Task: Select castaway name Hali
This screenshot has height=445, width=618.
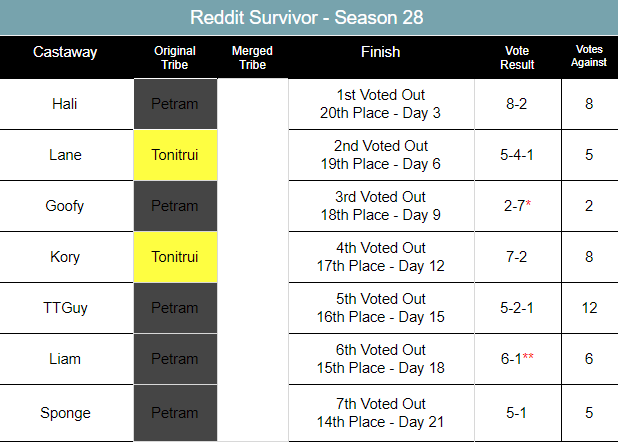Action: tap(65, 103)
